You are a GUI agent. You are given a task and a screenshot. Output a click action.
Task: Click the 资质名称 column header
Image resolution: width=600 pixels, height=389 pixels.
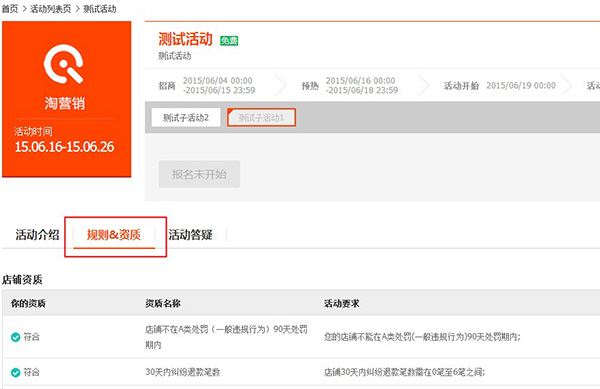(163, 303)
